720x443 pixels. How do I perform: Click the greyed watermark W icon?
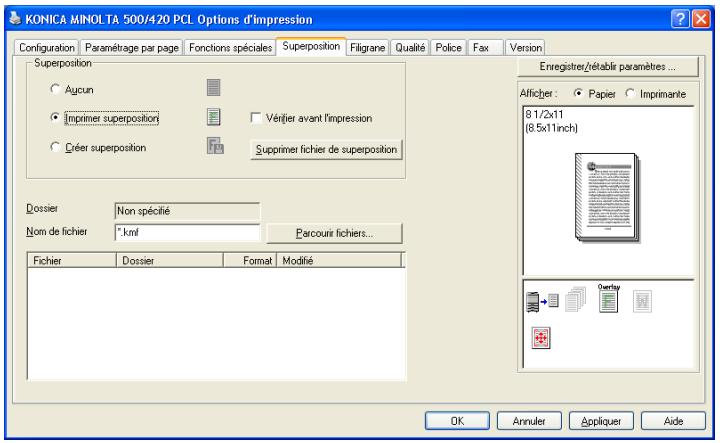[x=642, y=302]
